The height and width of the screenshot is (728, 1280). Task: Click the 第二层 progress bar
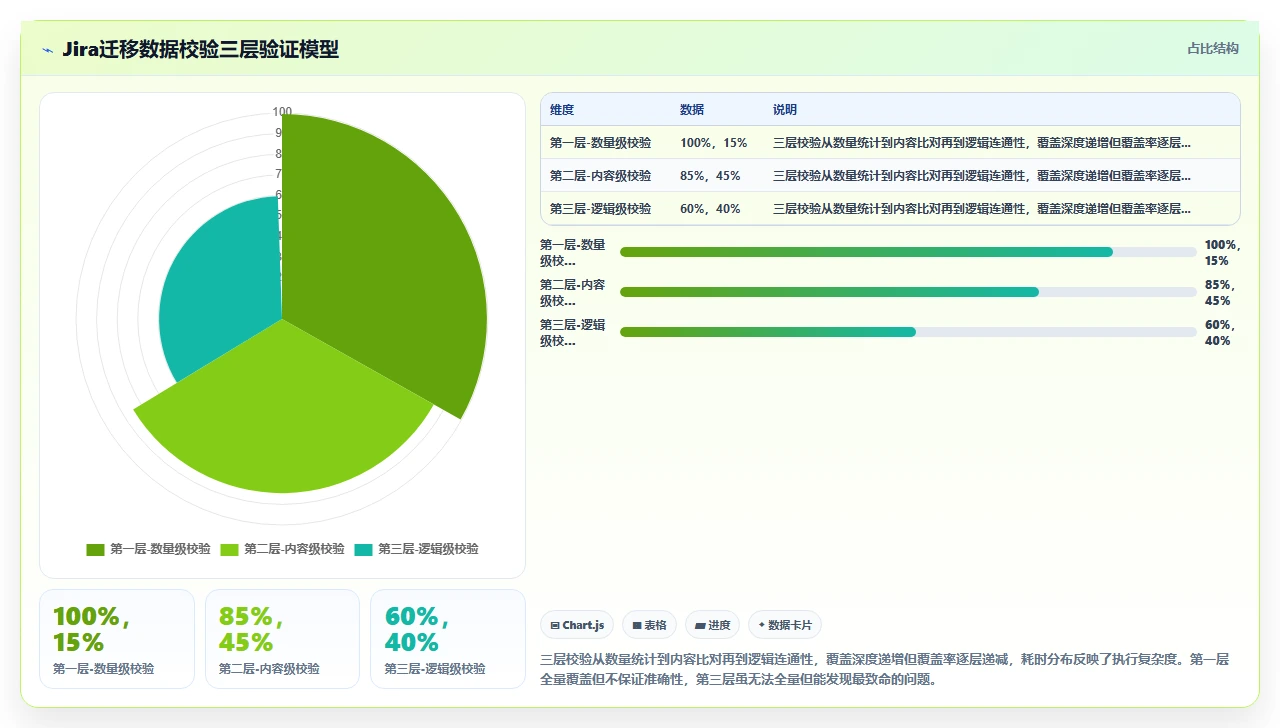(x=908, y=292)
